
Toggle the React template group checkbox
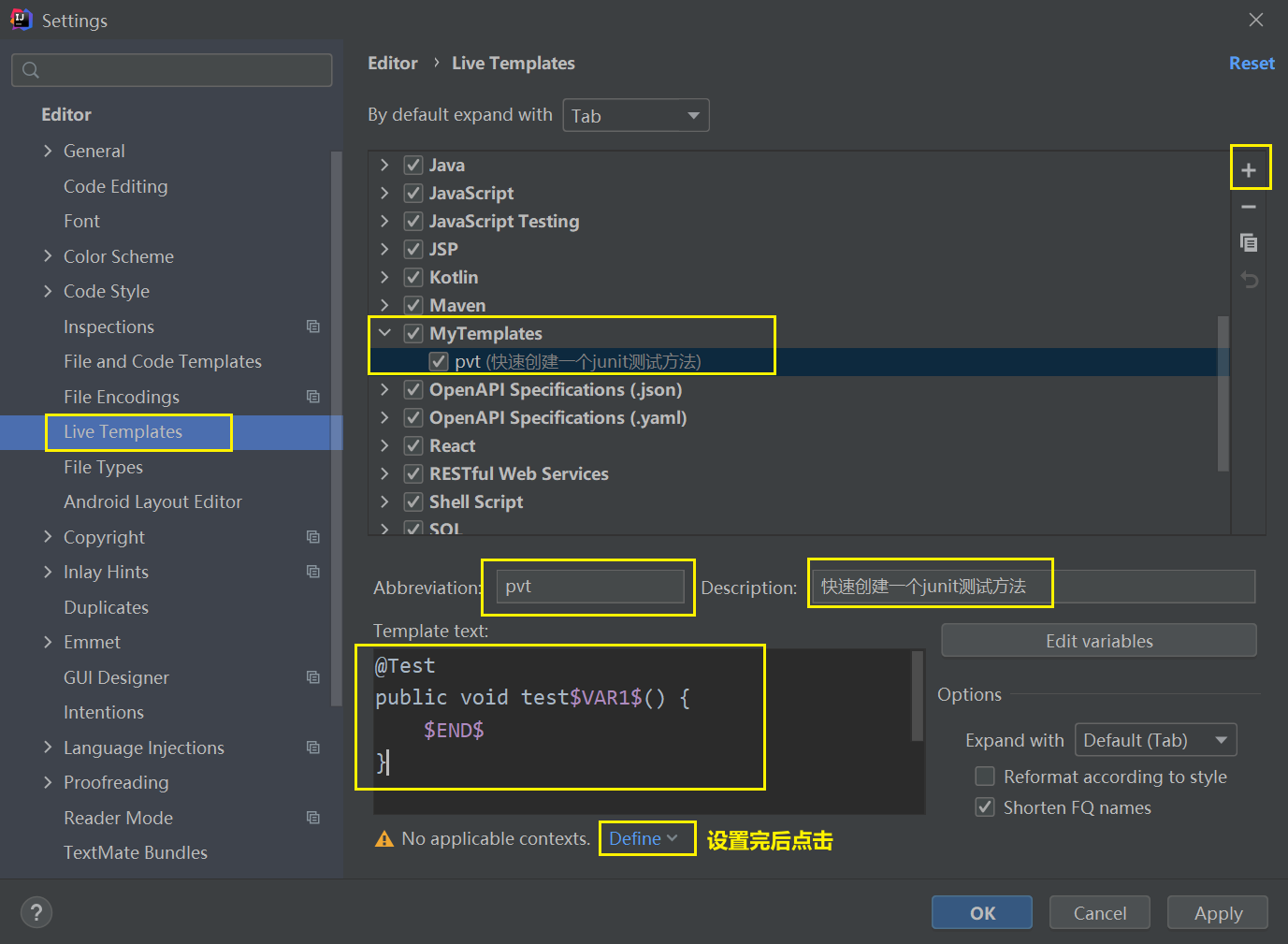pos(413,445)
